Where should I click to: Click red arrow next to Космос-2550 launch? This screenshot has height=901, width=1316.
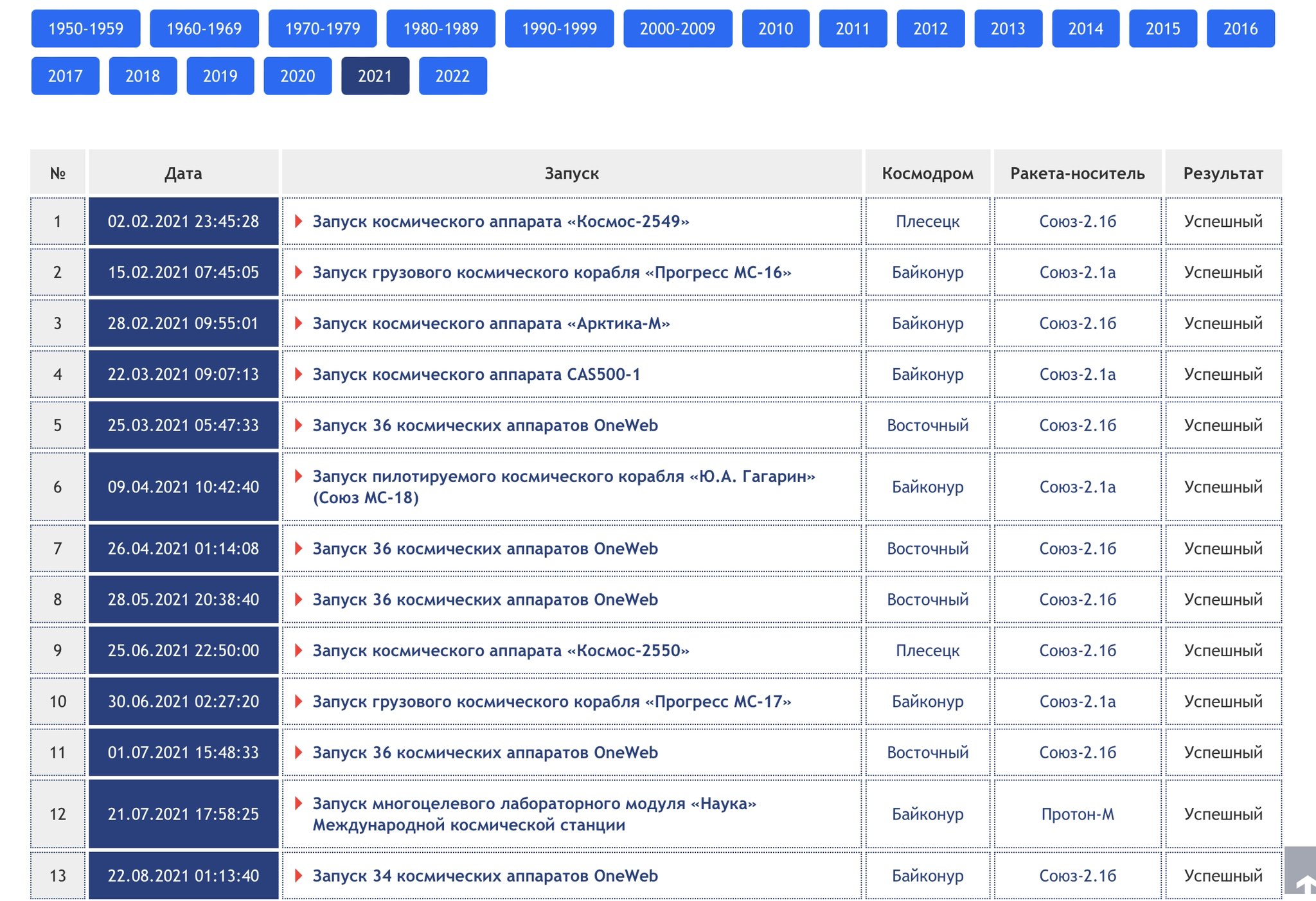coord(298,650)
